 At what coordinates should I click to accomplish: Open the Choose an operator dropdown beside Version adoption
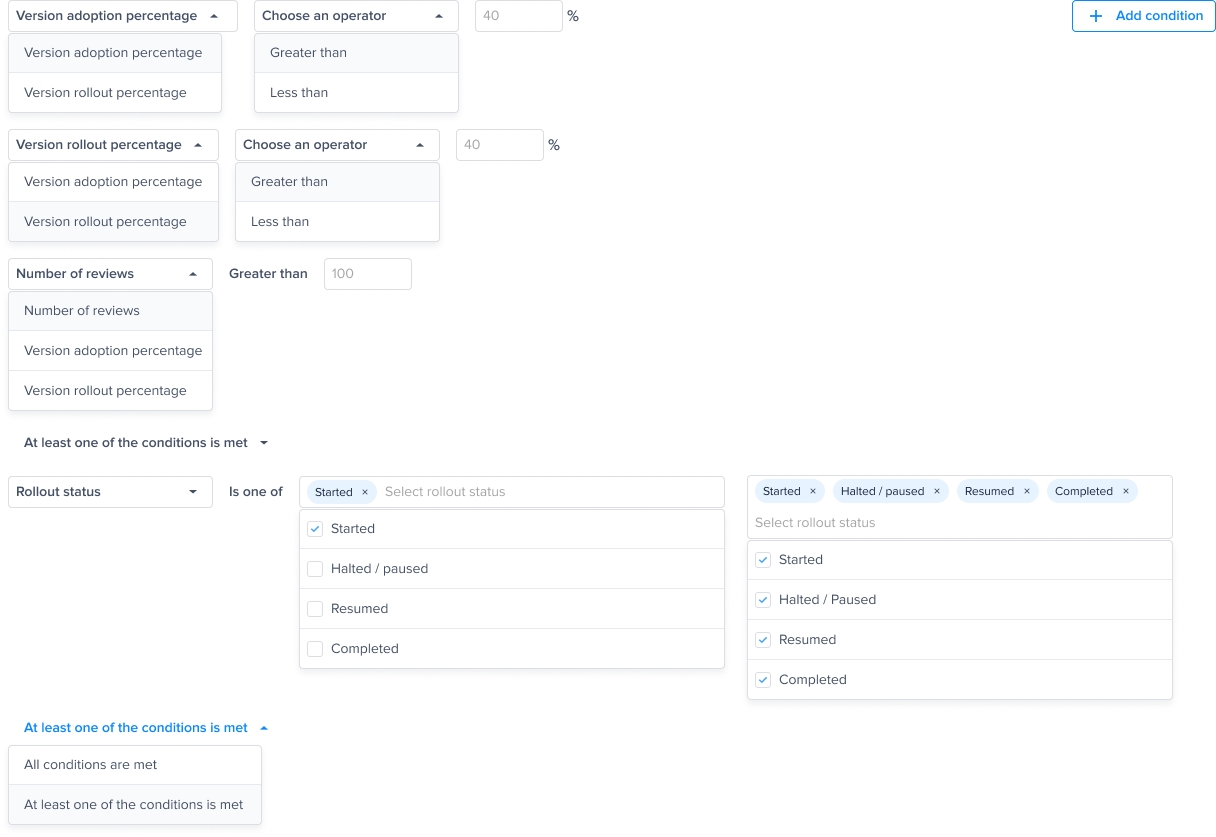pos(356,16)
